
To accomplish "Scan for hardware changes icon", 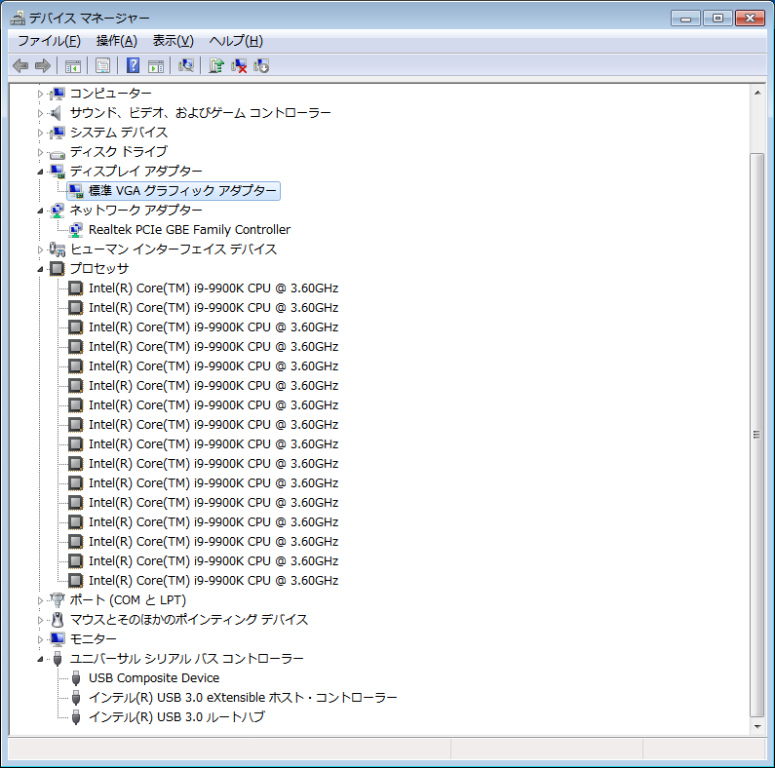I will (x=186, y=65).
